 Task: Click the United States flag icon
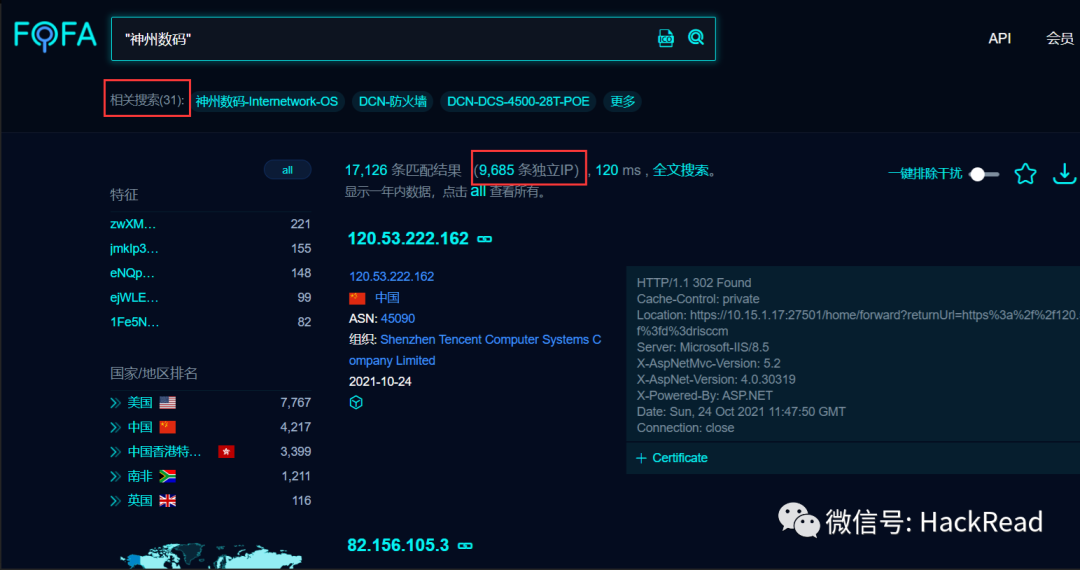click(167, 403)
